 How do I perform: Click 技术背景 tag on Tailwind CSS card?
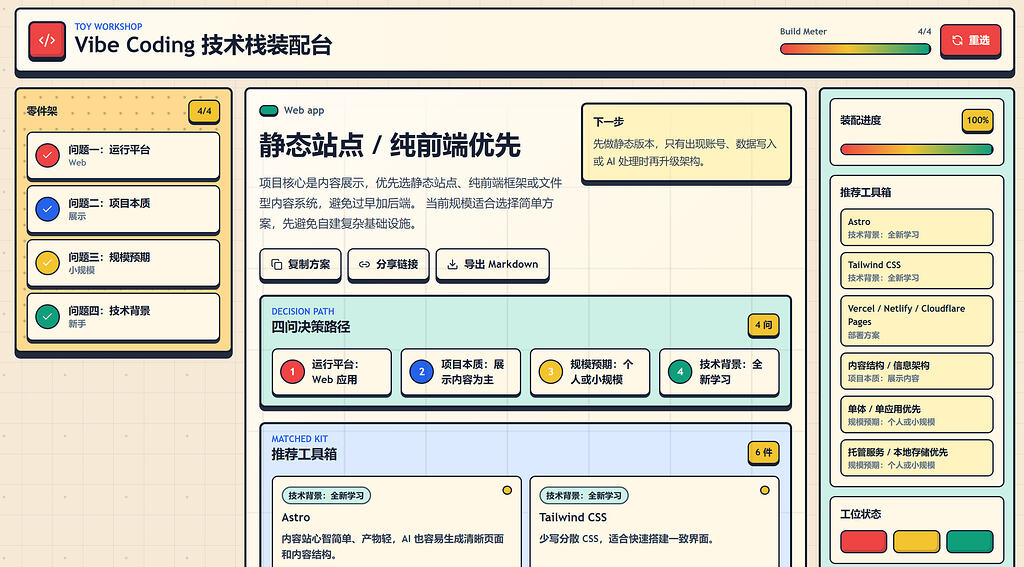coord(584,496)
